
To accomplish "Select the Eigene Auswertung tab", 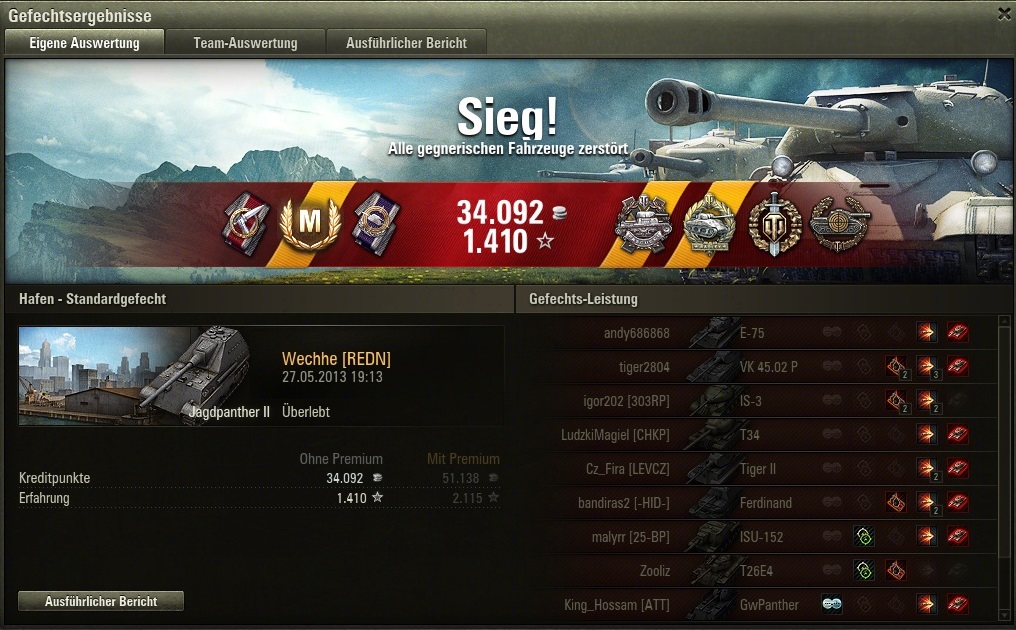I will pyautogui.click(x=84, y=43).
